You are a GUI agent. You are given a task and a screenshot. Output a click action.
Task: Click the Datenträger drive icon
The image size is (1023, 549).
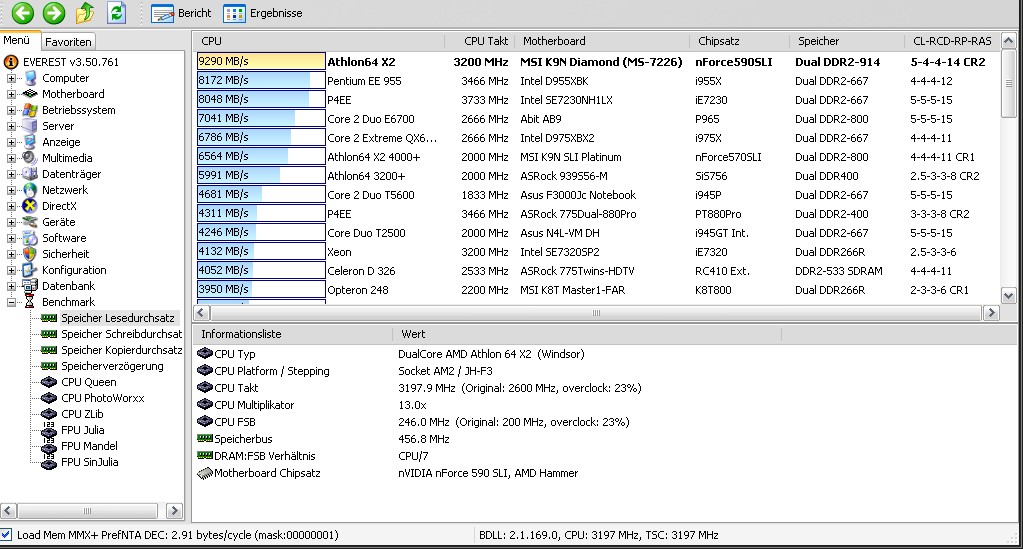tap(30, 174)
